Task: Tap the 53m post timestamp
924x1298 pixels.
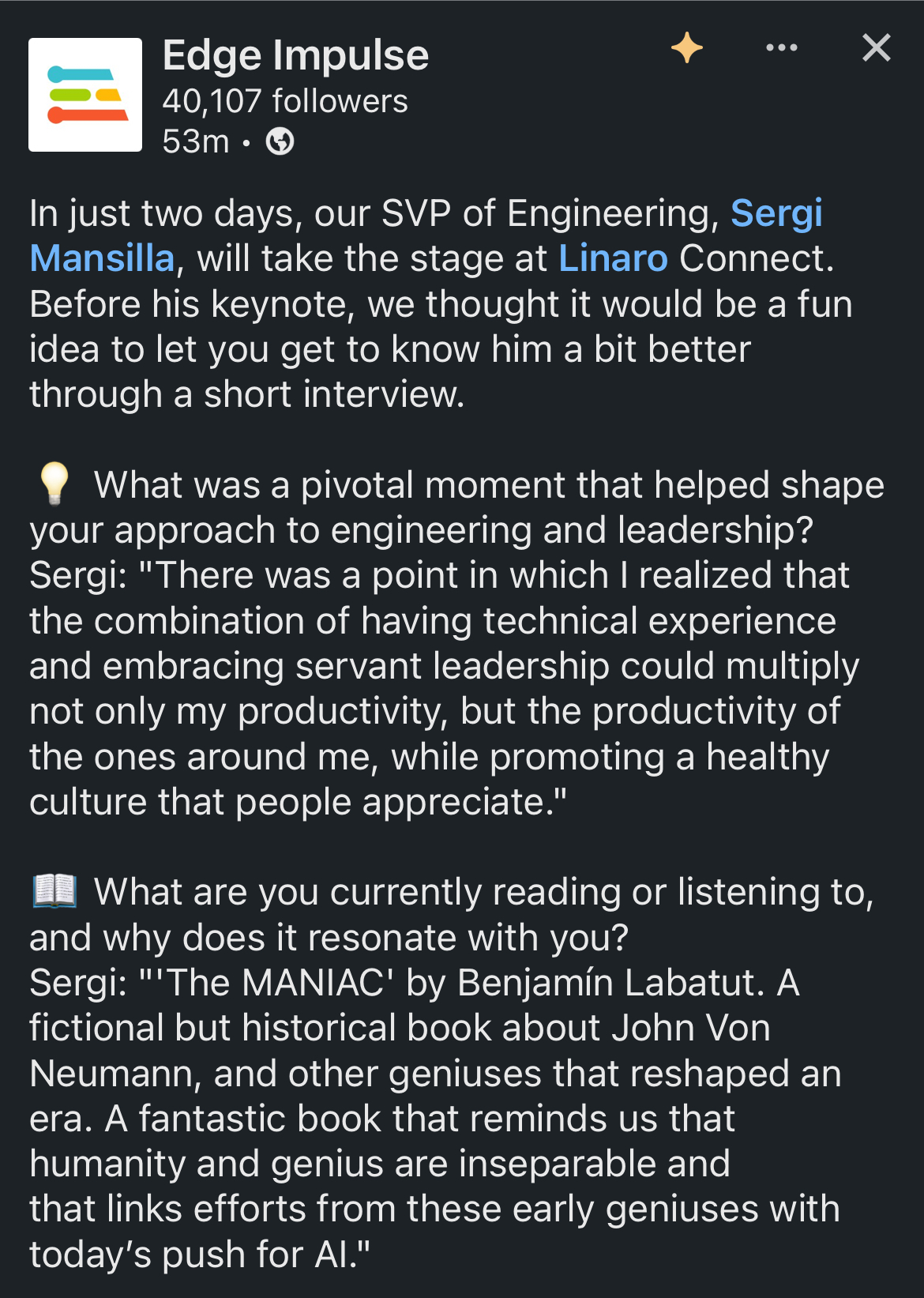Action: click(x=195, y=142)
